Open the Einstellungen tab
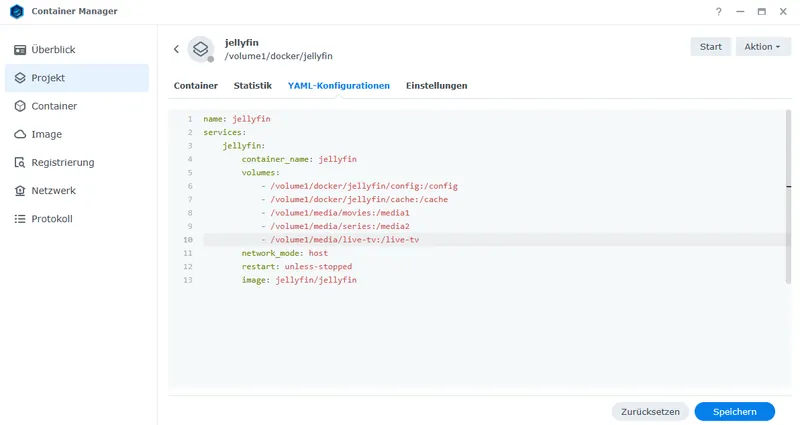Screen dimensions: 800x425 [x=437, y=86]
